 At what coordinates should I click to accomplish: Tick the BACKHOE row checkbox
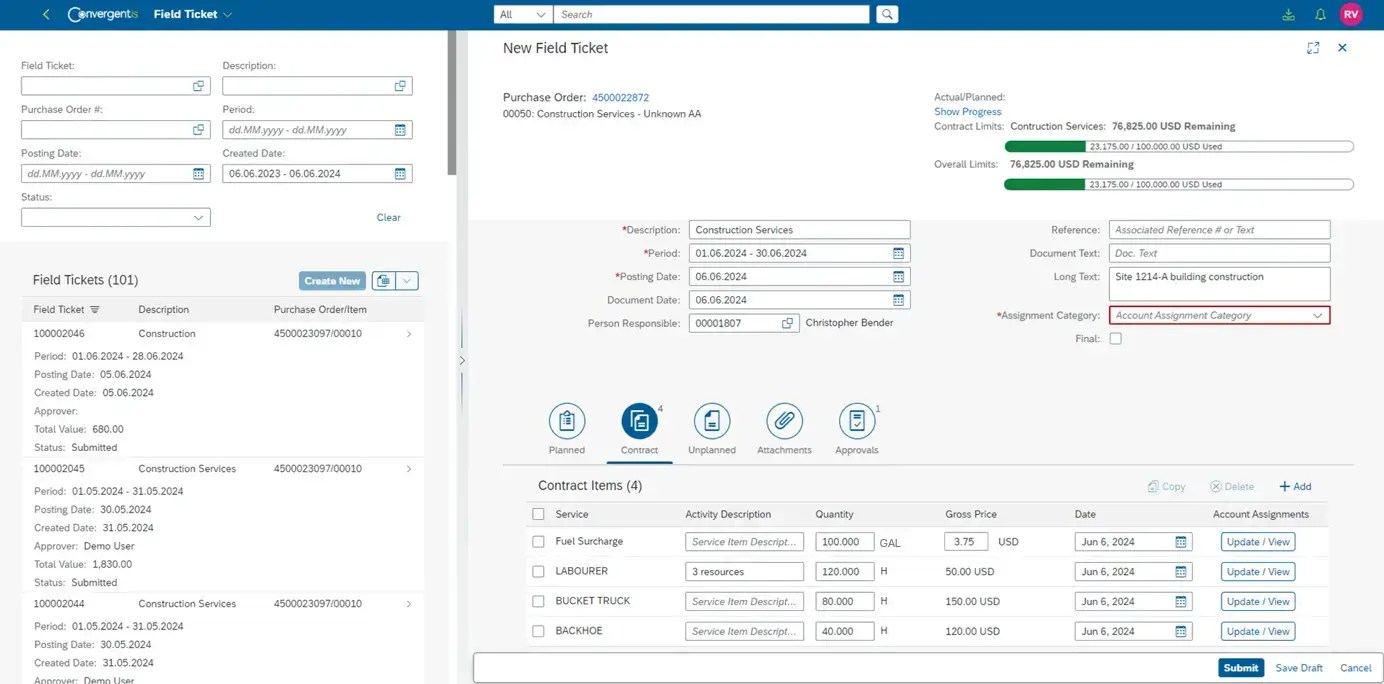(x=538, y=632)
